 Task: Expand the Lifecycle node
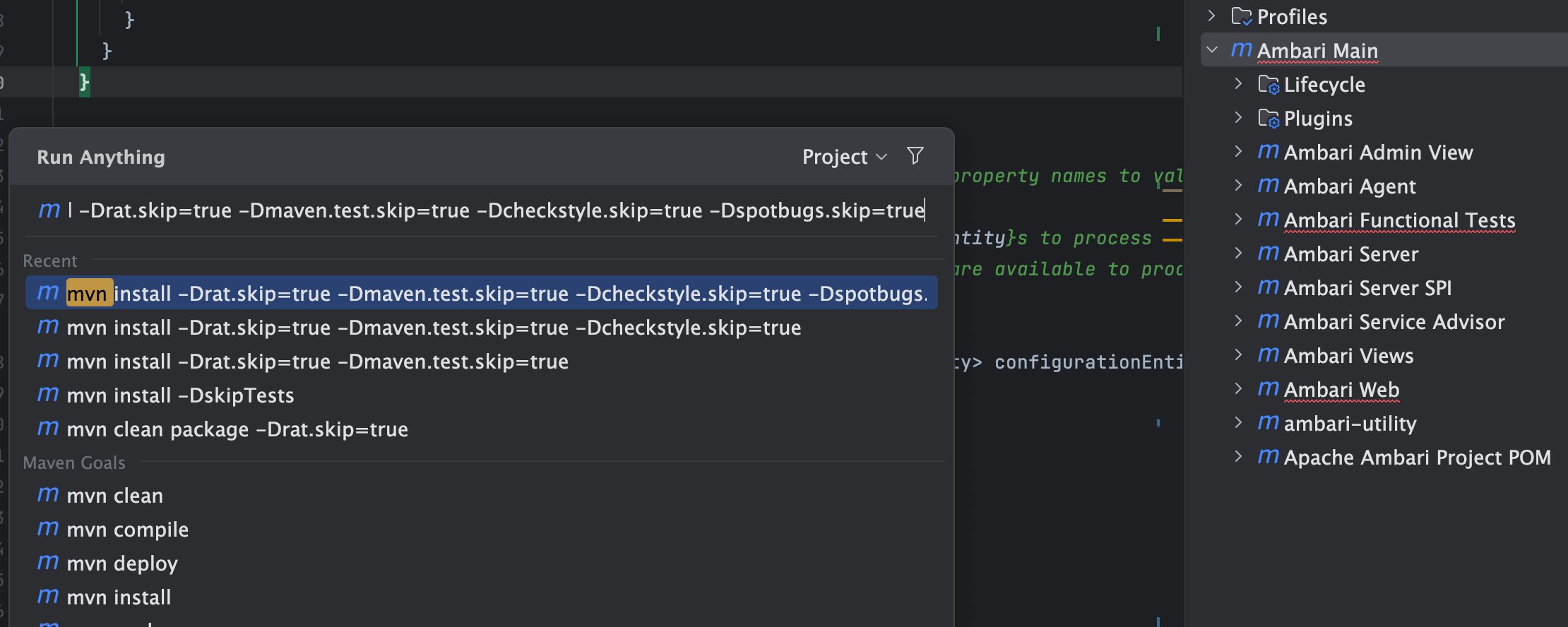1238,83
